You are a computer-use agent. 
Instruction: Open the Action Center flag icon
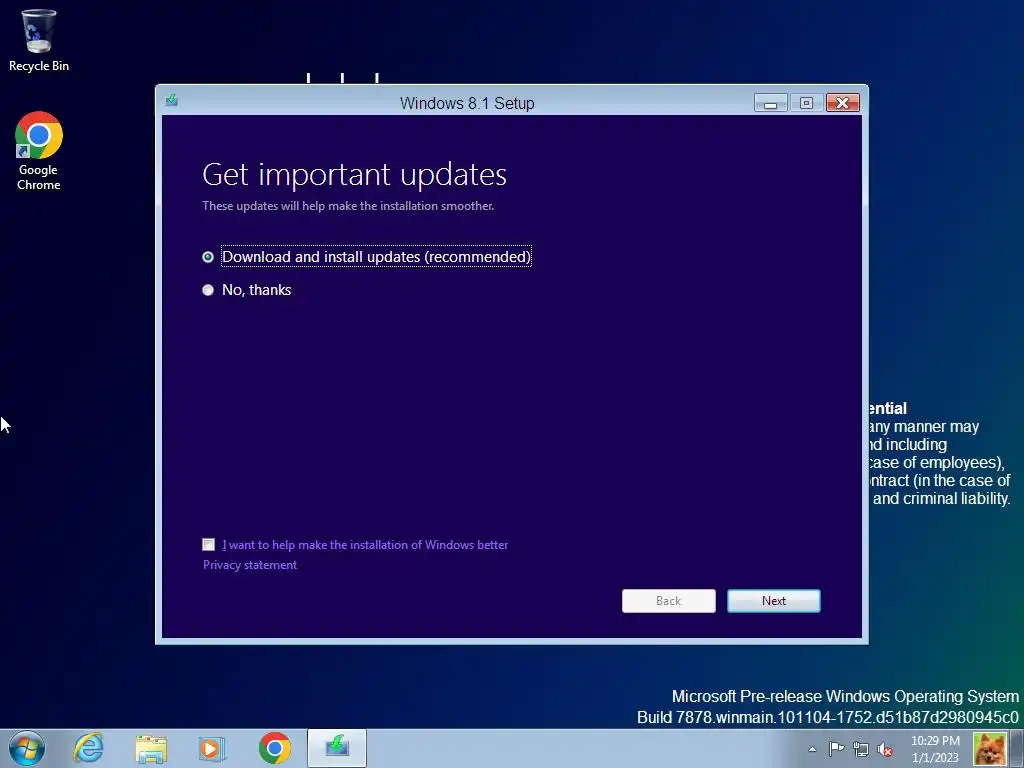click(x=836, y=748)
